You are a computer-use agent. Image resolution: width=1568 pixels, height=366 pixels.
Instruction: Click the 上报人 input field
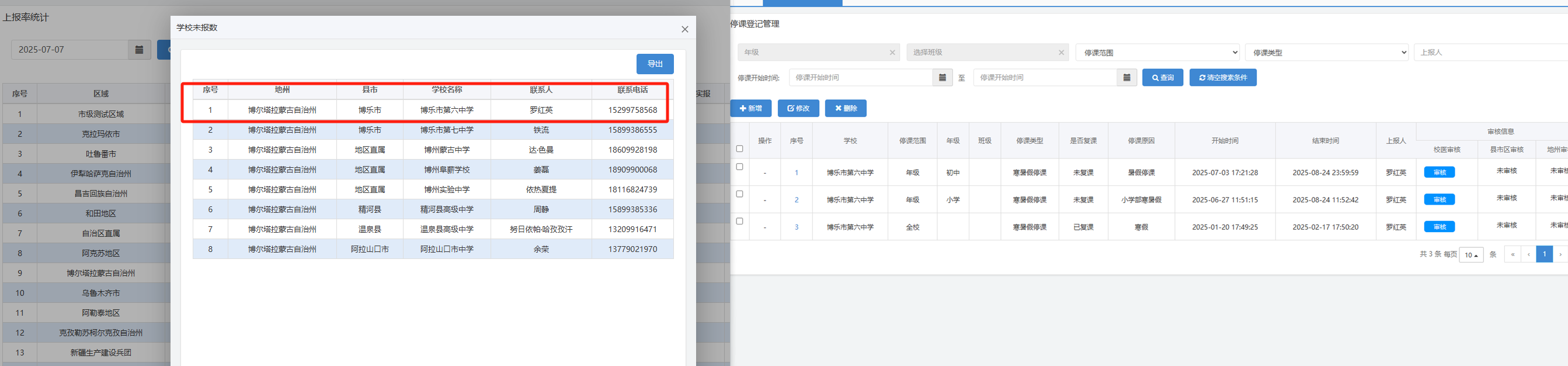point(1491,53)
